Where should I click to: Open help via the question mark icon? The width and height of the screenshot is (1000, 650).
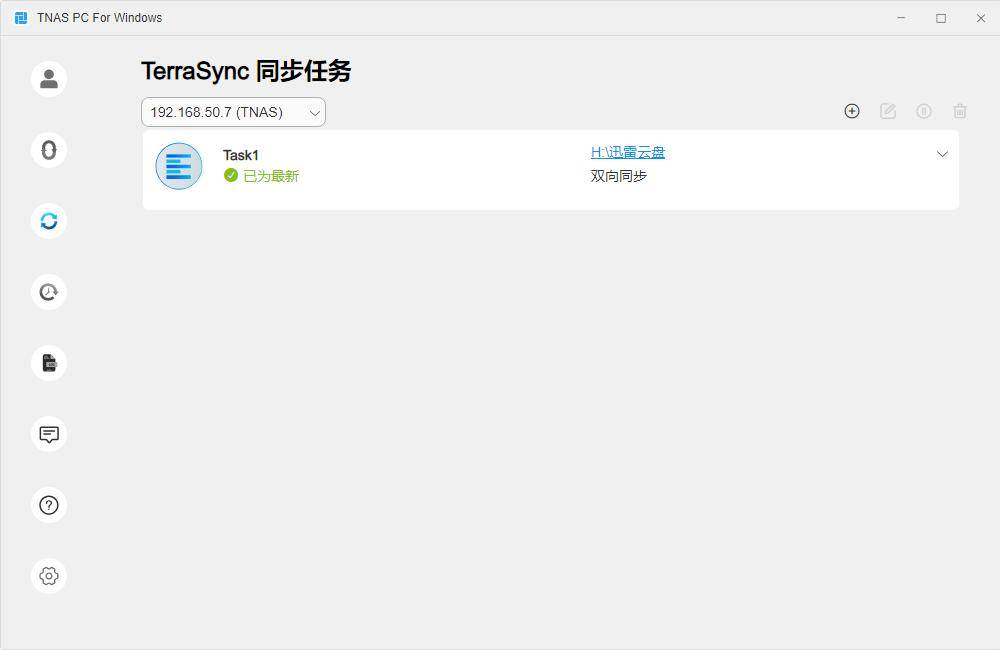point(49,505)
